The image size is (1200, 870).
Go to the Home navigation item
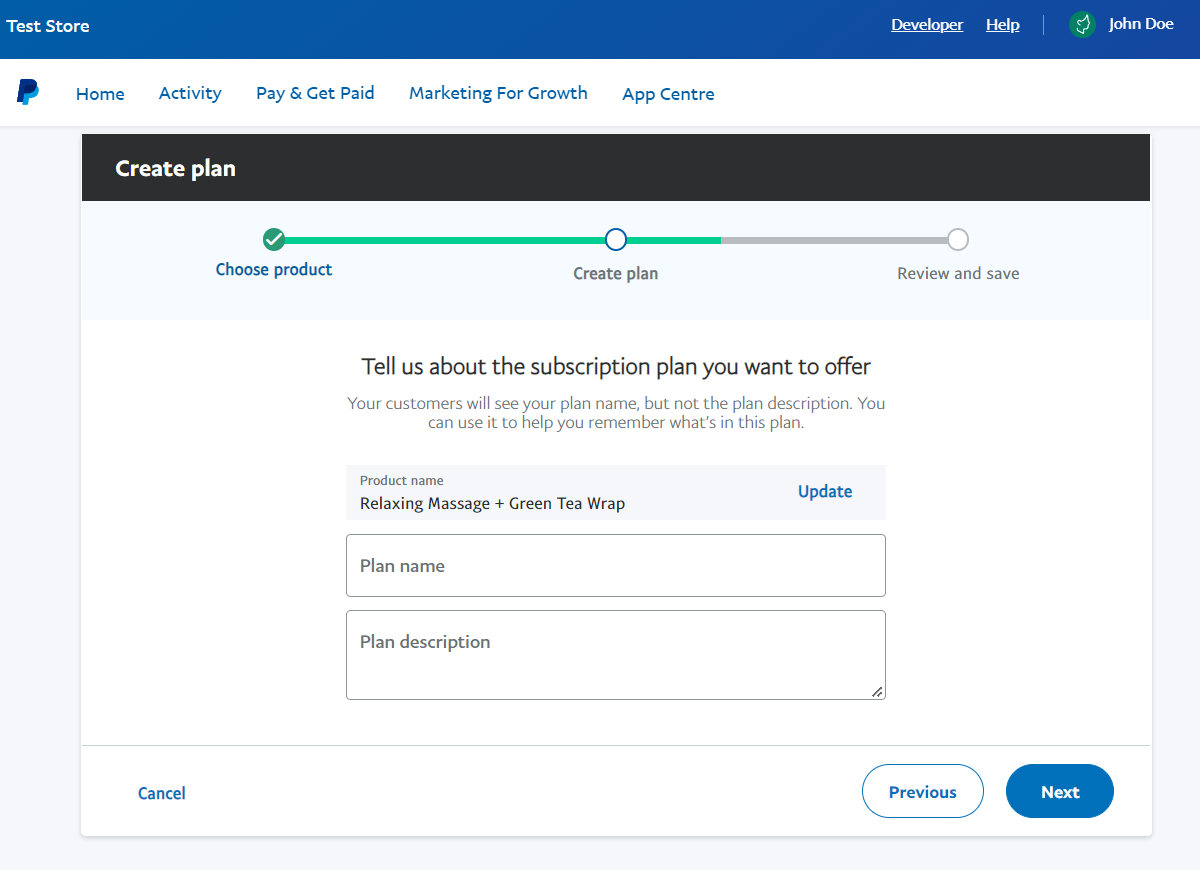[x=100, y=93]
